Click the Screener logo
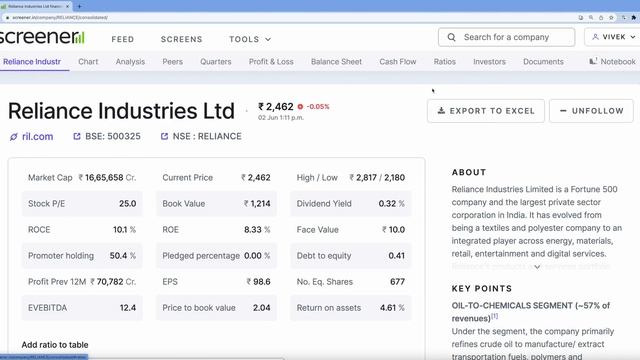640x360 pixels. (42, 37)
